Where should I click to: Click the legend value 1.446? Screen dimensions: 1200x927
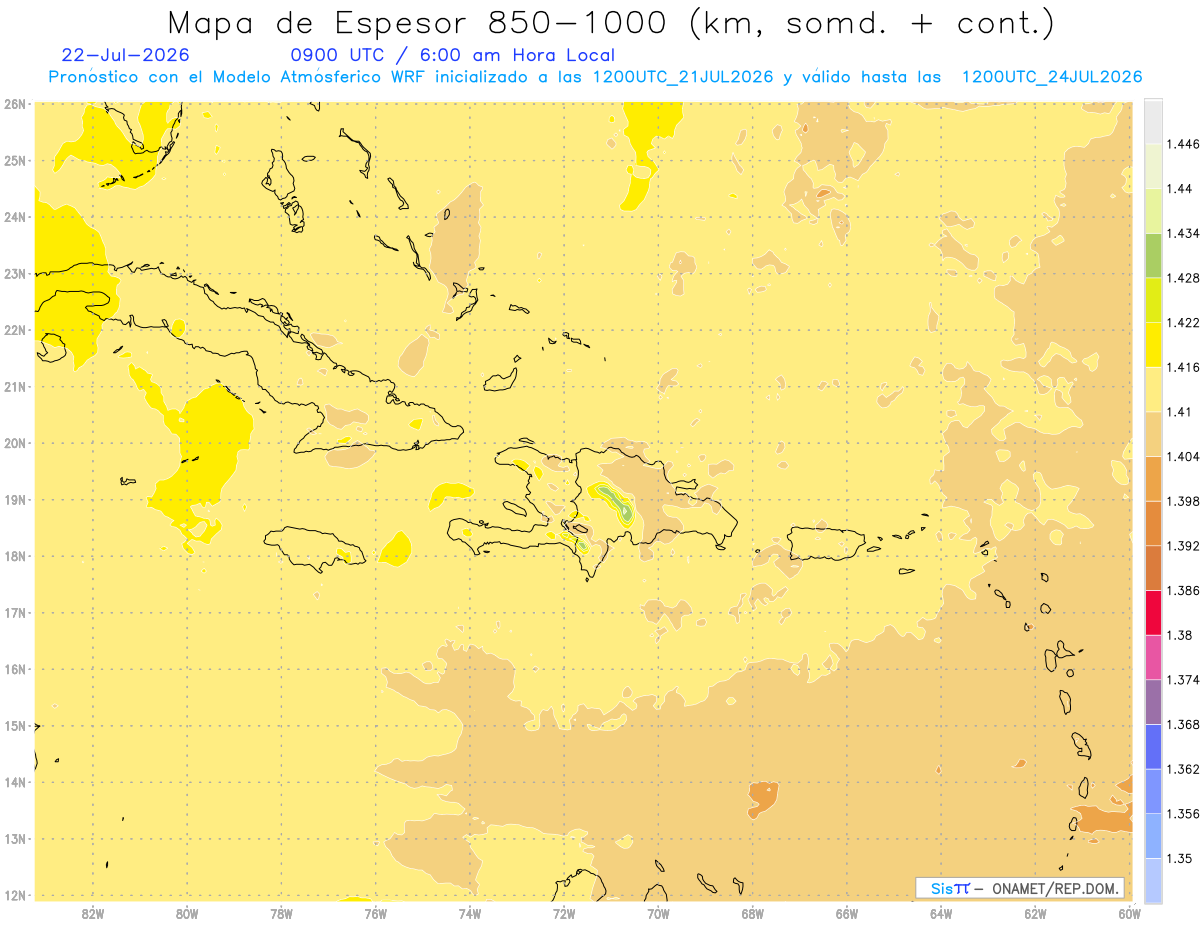pyautogui.click(x=1182, y=144)
